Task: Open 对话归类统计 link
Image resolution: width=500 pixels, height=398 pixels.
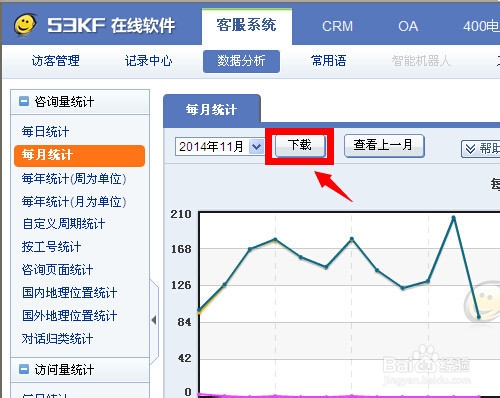Action: tap(57, 339)
